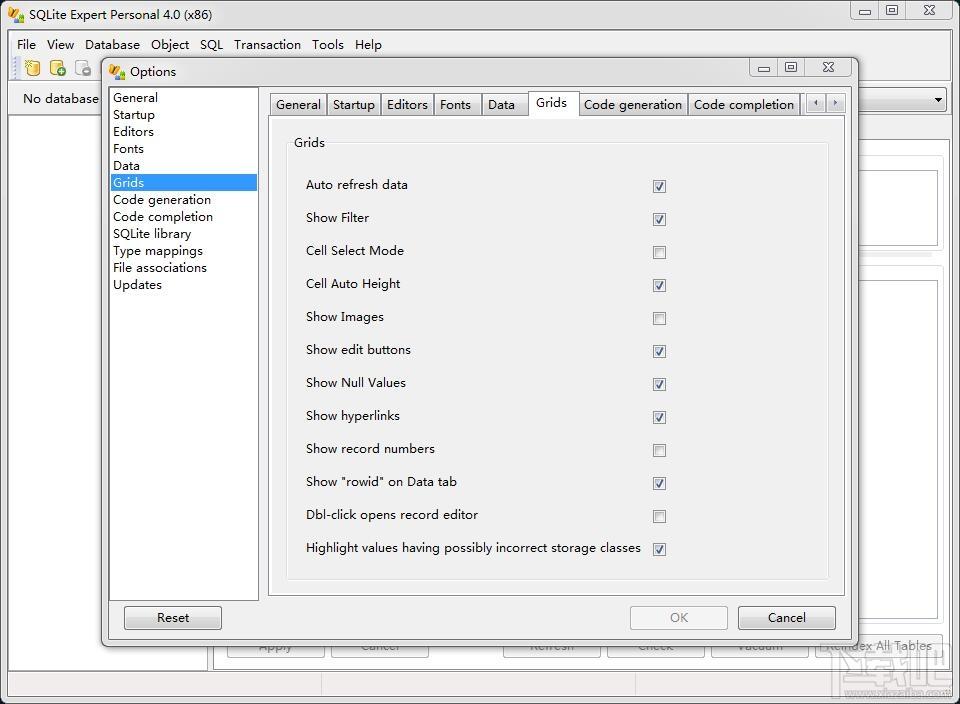The image size is (960, 704).
Task: Enable Dbl-click opens record editor checkbox
Action: tap(659, 517)
